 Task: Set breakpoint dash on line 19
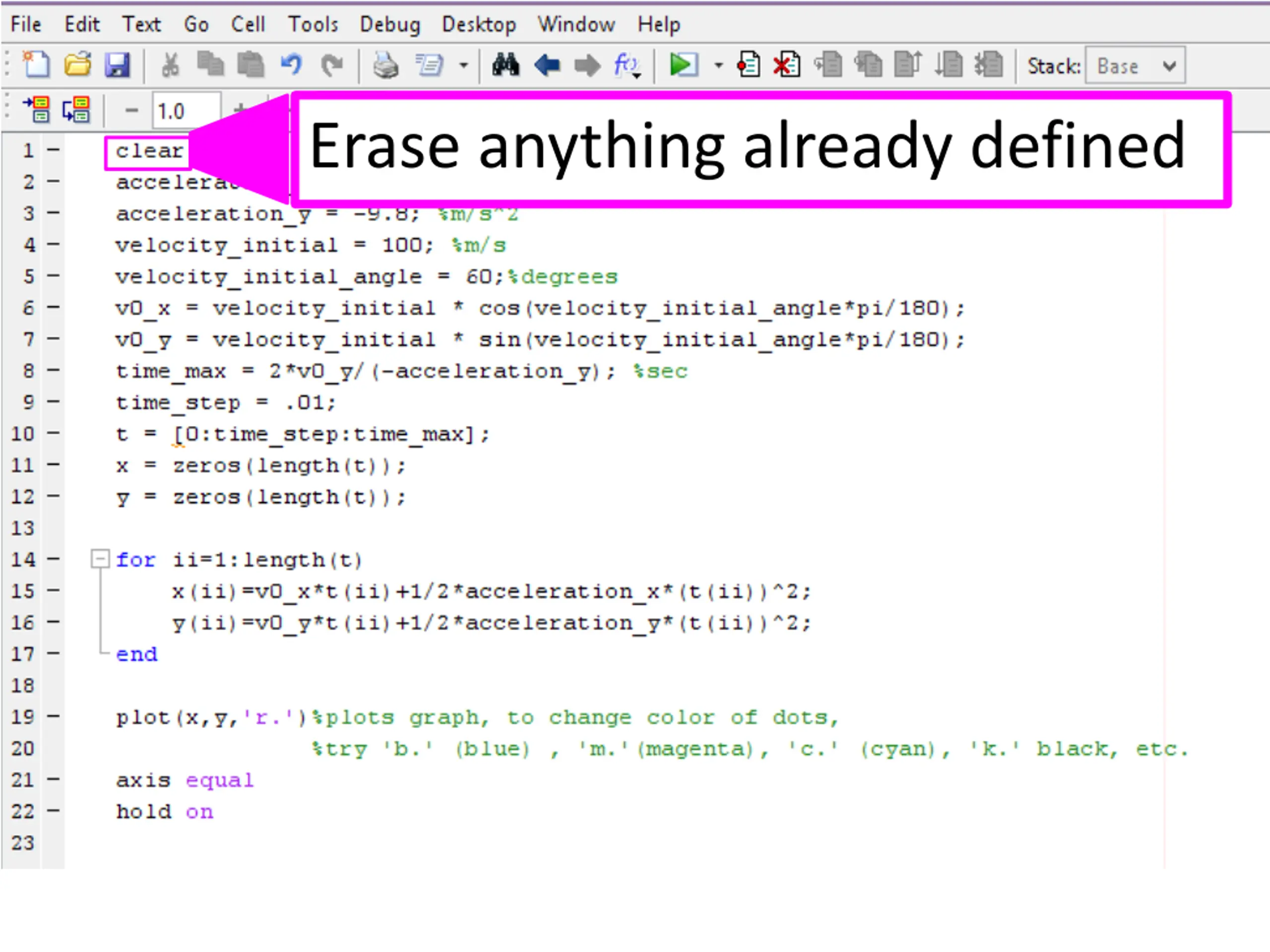point(53,716)
